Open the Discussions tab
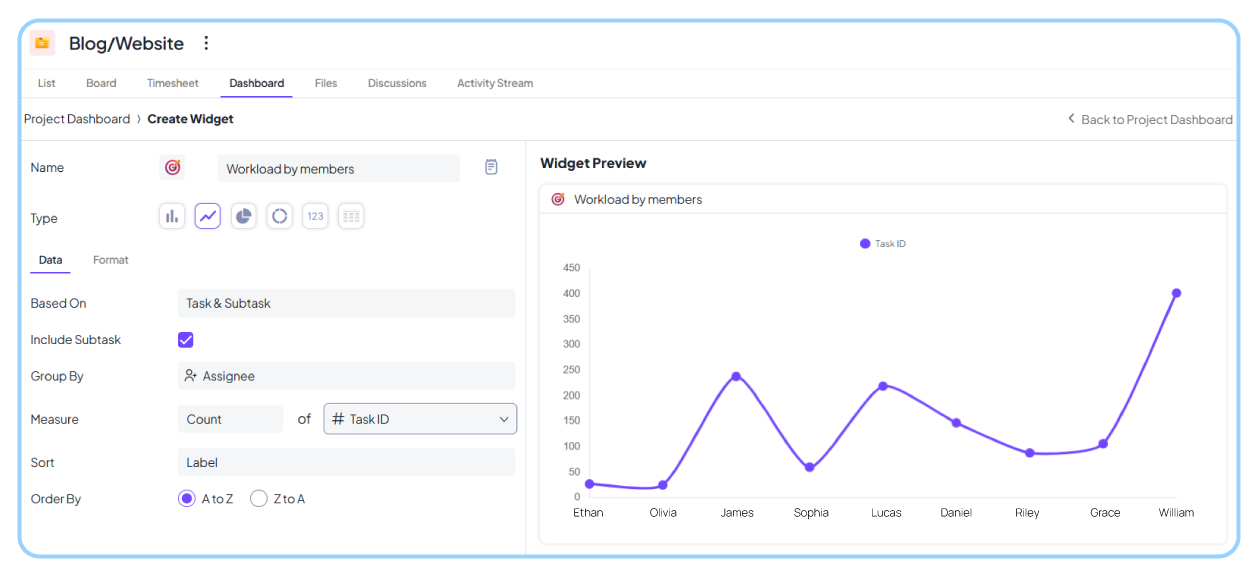The height and width of the screenshot is (577, 1258). click(397, 83)
